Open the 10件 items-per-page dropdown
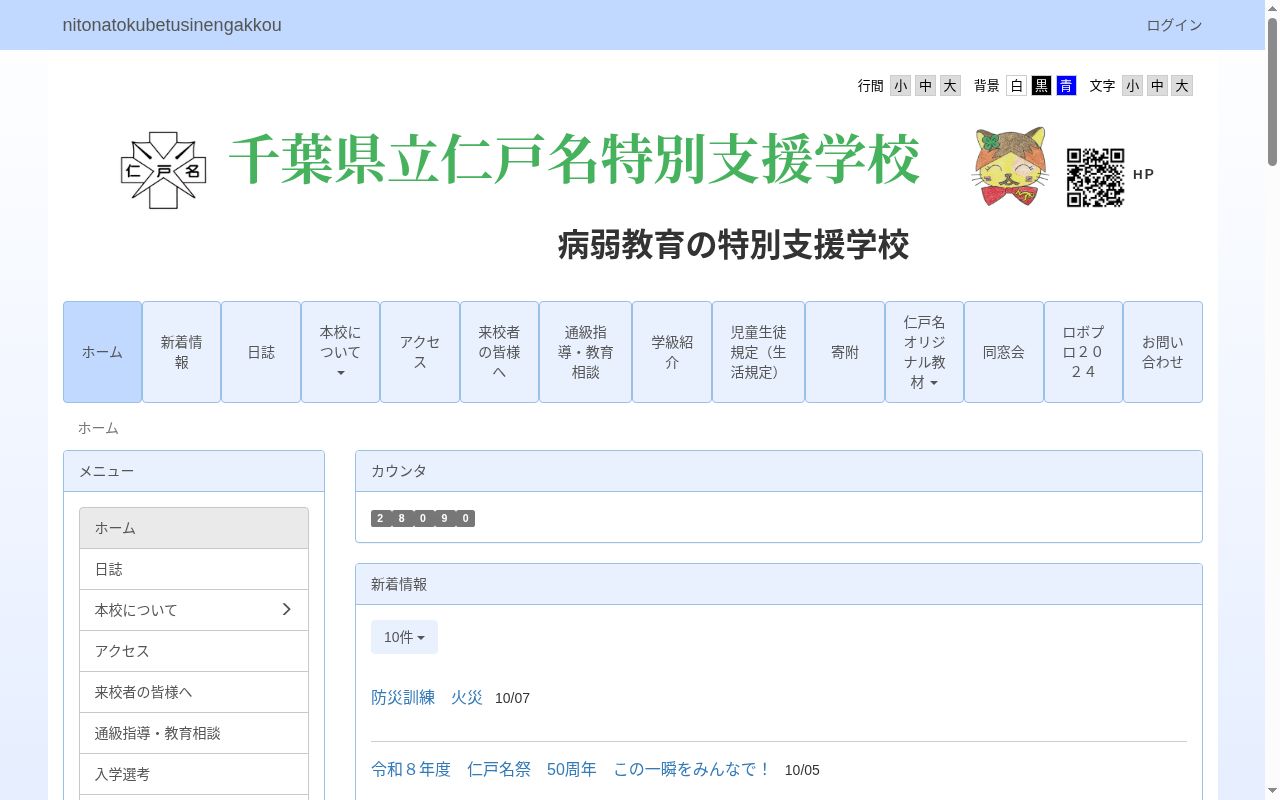The image size is (1280, 800). click(x=404, y=637)
